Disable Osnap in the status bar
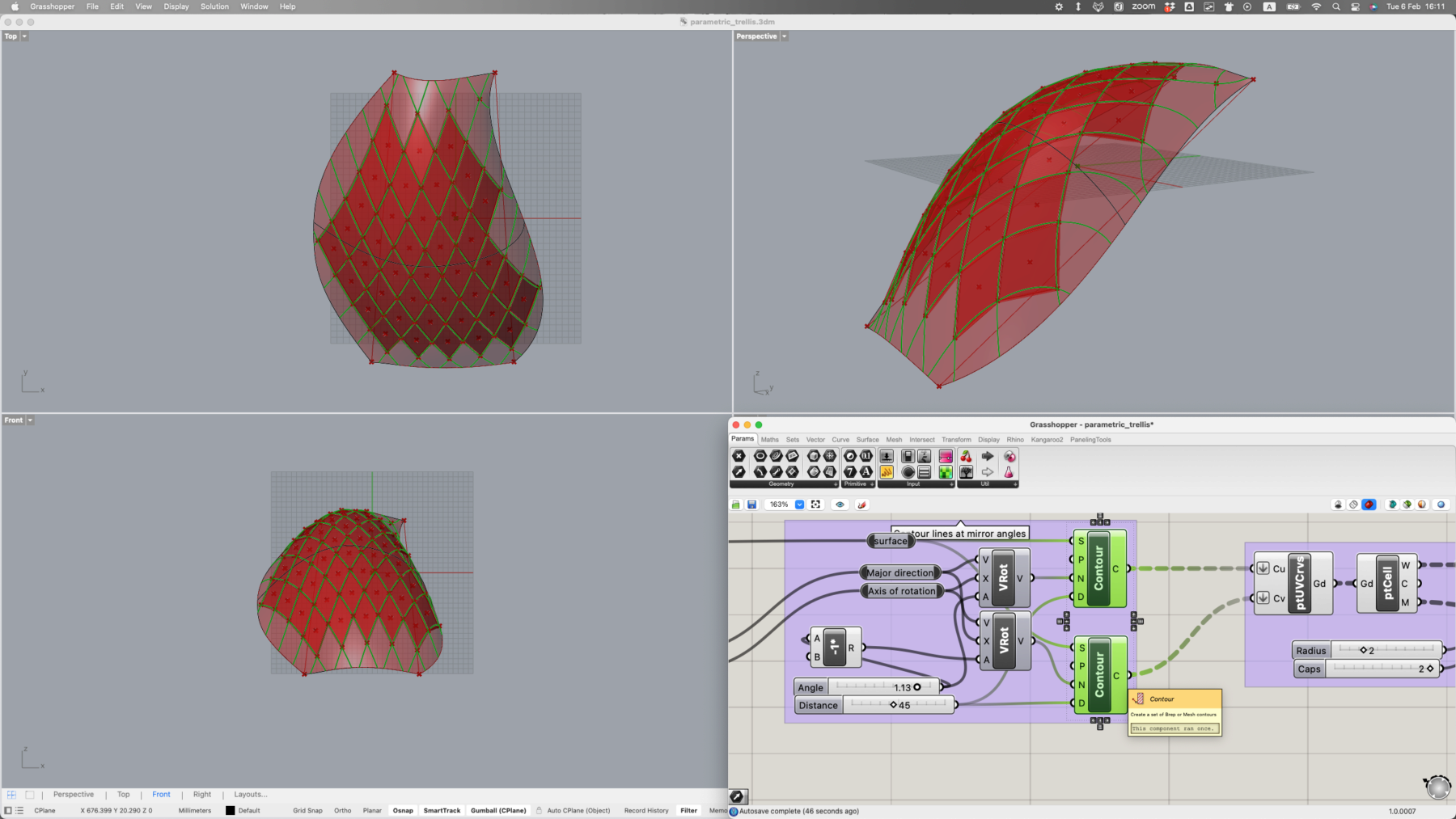This screenshot has width=1456, height=819. 403,810
